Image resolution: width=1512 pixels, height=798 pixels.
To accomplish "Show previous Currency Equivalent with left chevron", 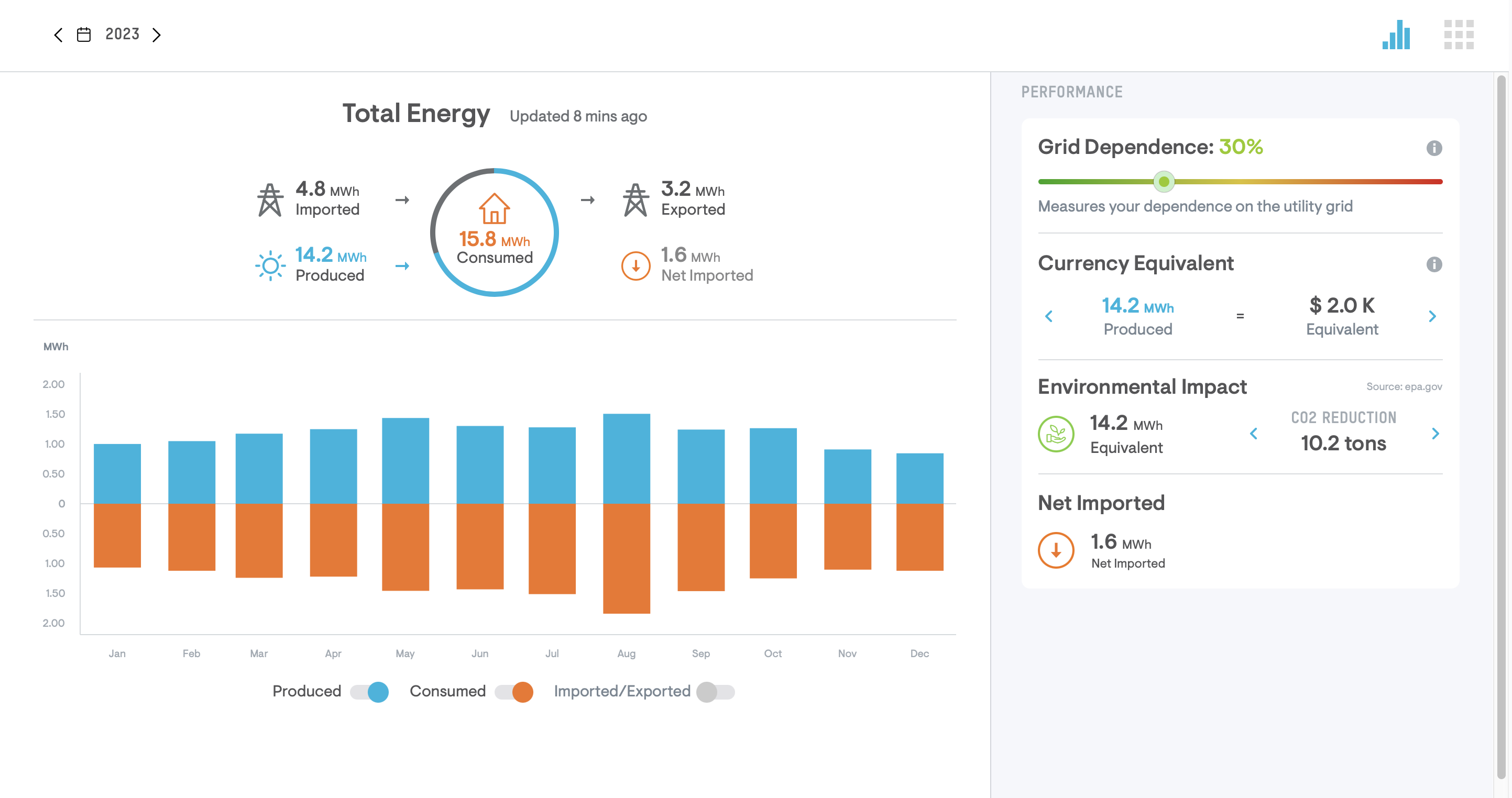I will (1049, 316).
